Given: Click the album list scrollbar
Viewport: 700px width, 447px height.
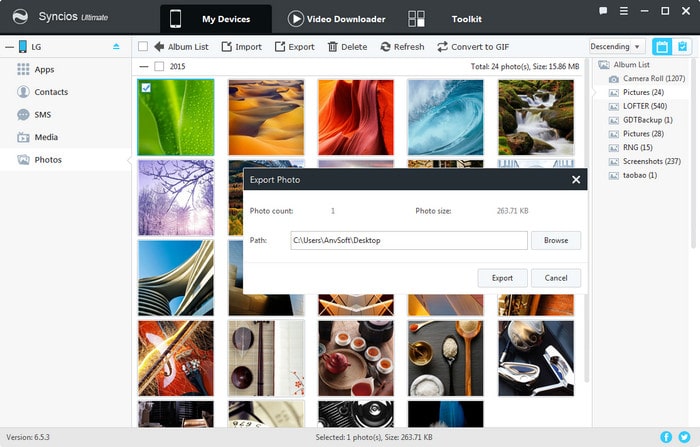Looking at the screenshot, I should click(693, 154).
